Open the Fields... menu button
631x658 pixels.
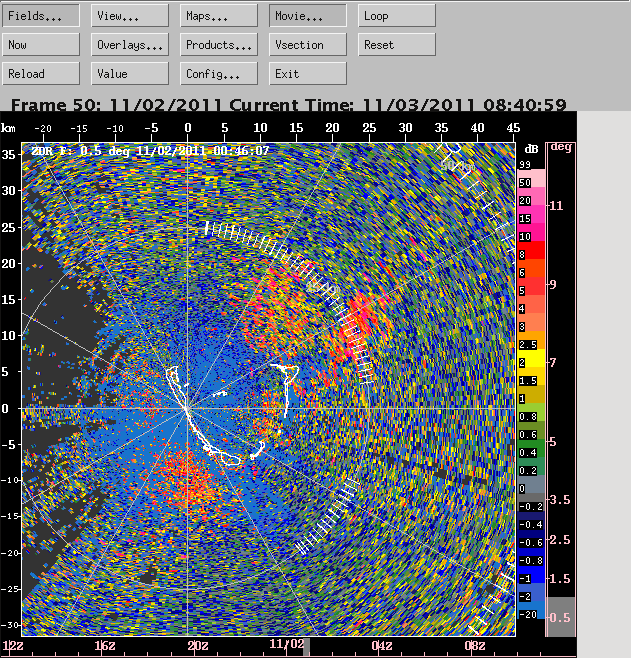pos(41,16)
